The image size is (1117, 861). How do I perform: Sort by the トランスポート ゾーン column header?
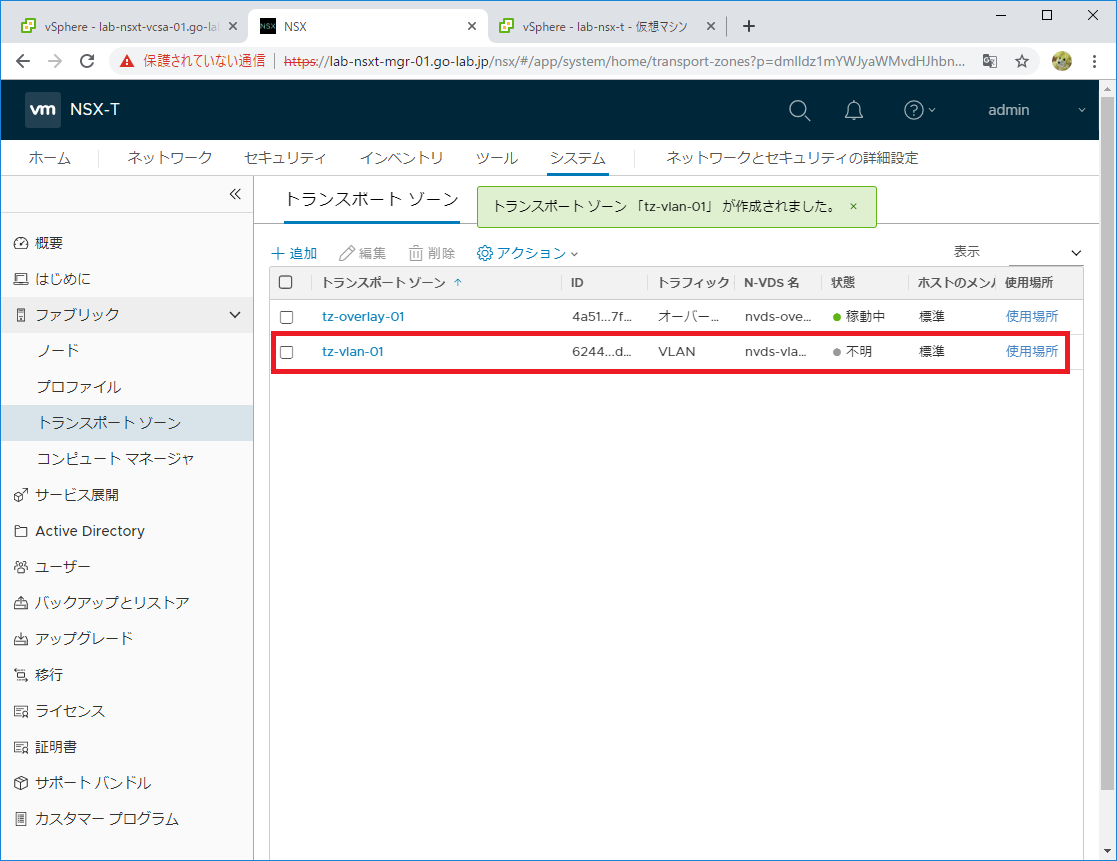tap(383, 283)
